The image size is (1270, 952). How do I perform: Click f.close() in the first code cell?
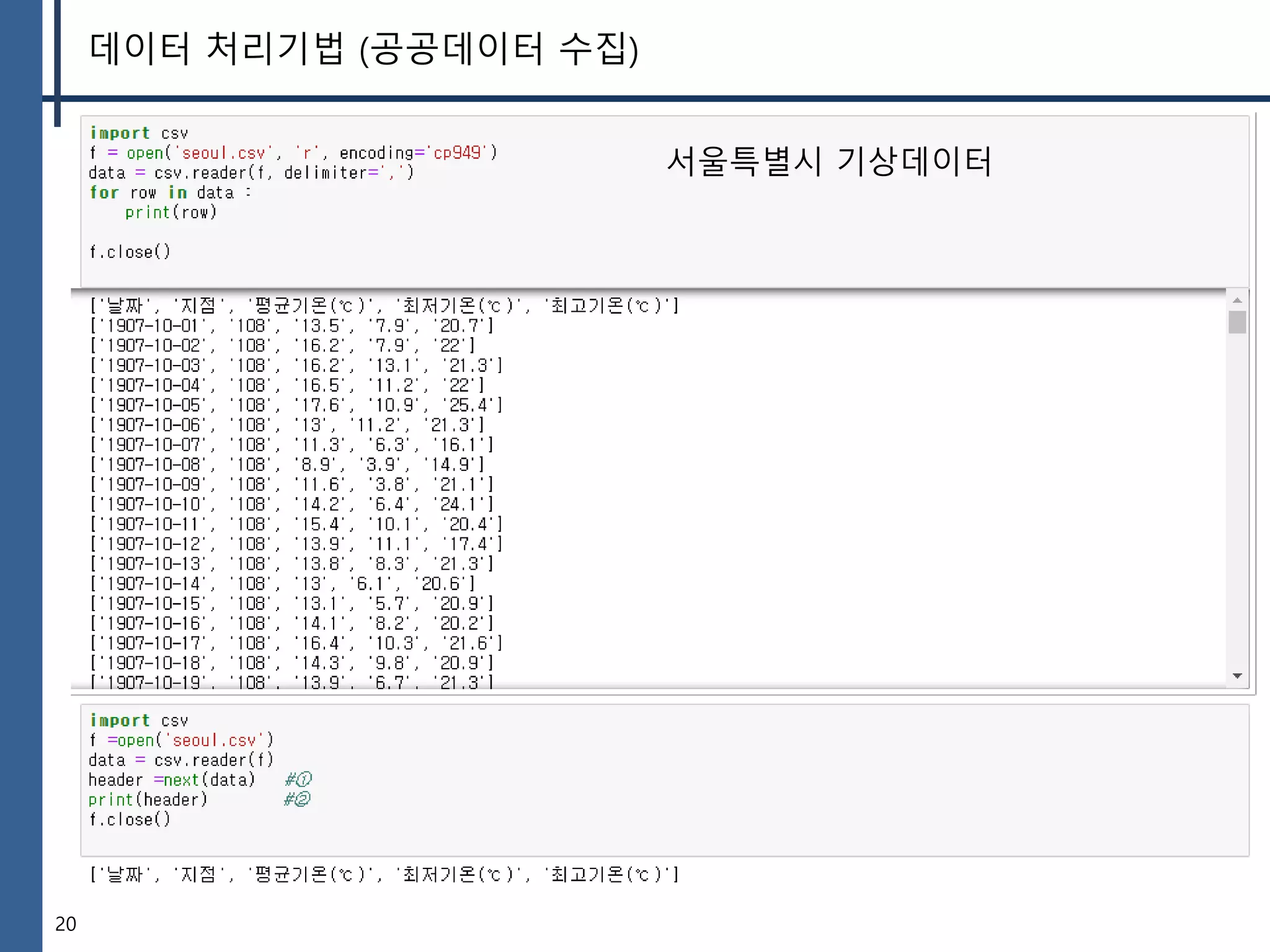(x=130, y=252)
